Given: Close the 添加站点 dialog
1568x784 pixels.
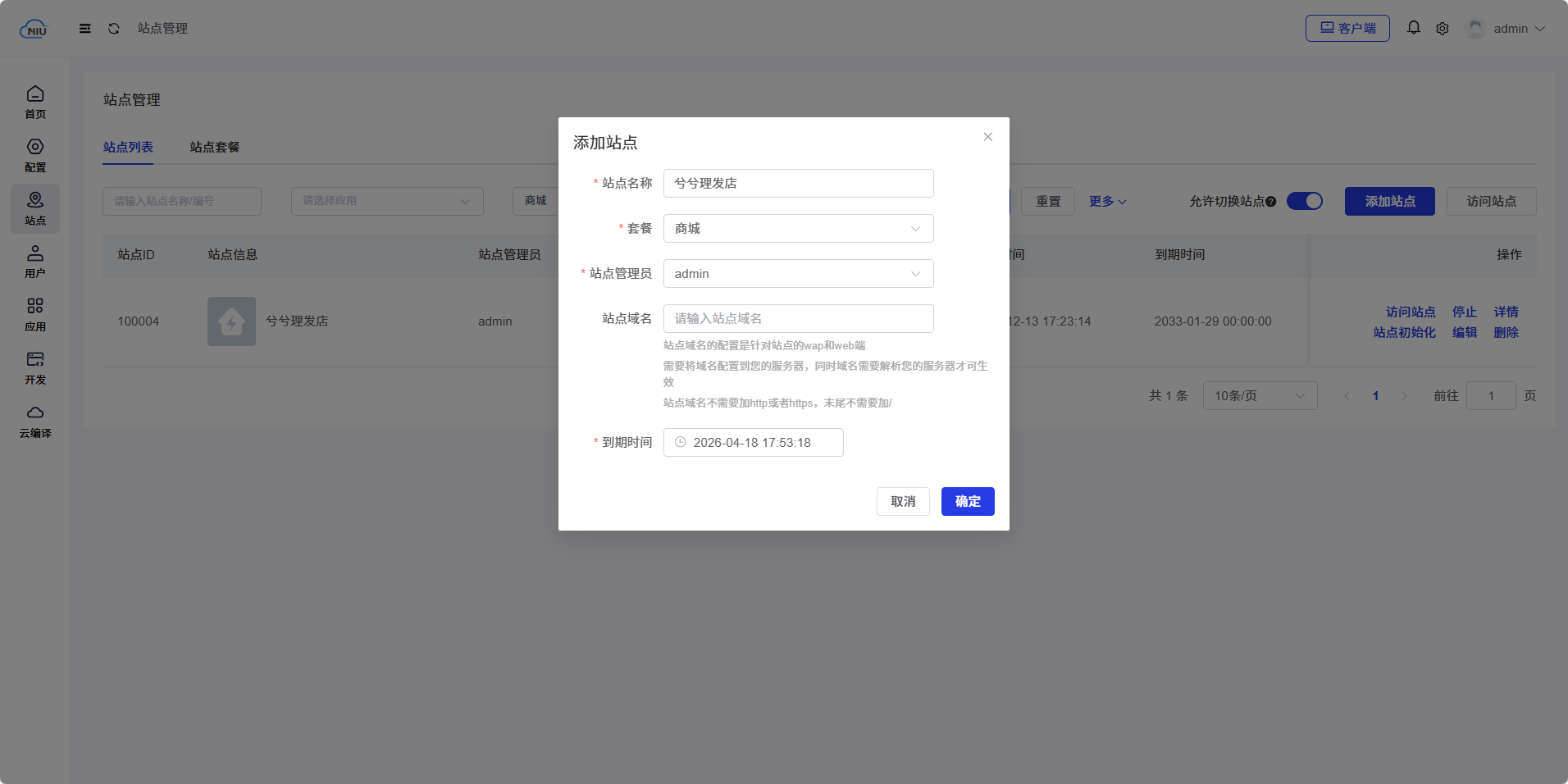Looking at the screenshot, I should pos(987,137).
